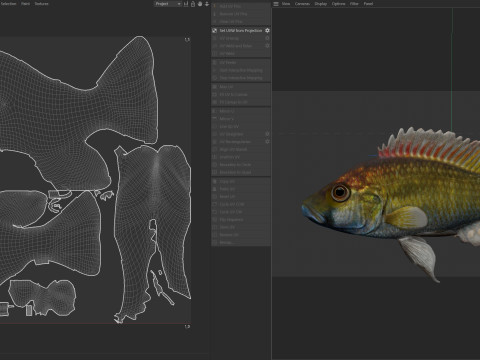Image resolution: width=480 pixels, height=360 pixels.
Task: Click Remap command at list bottom
Action: click(241, 242)
